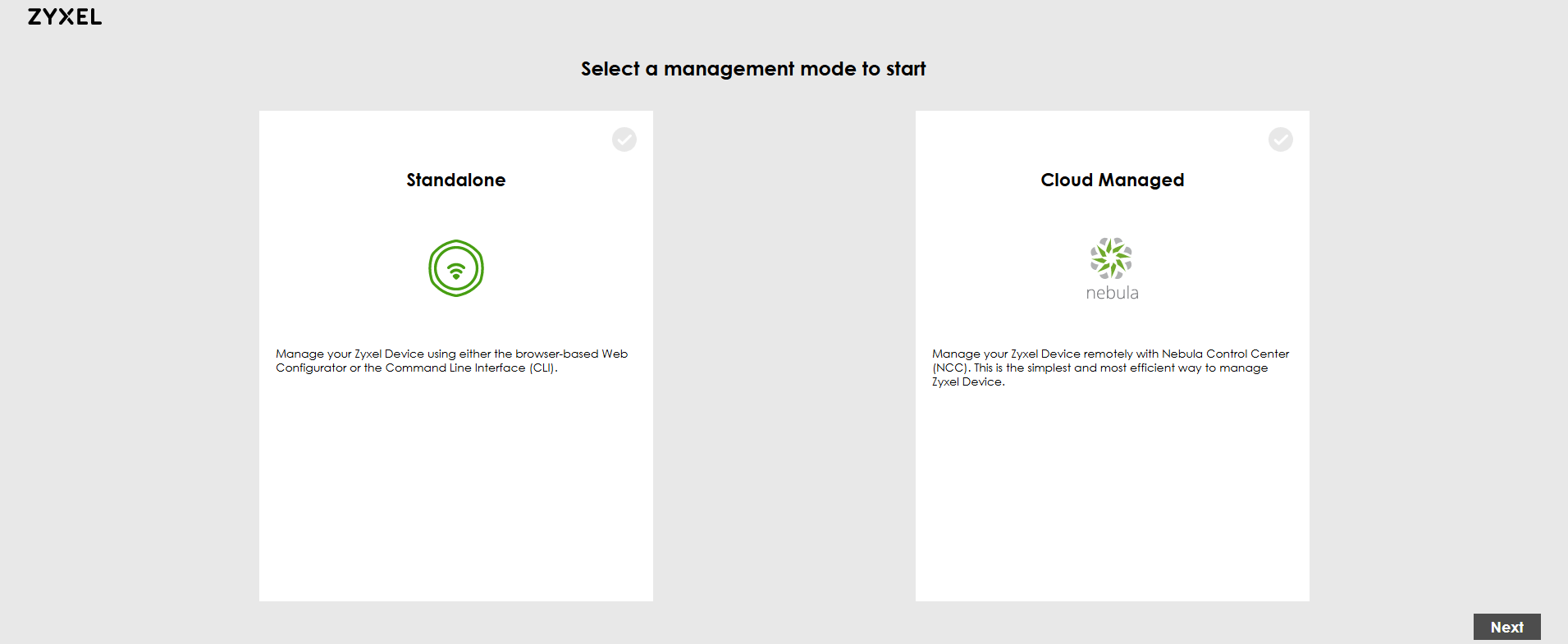Click "Select a management mode to start" heading
The width and height of the screenshot is (1568, 644).
(x=753, y=69)
